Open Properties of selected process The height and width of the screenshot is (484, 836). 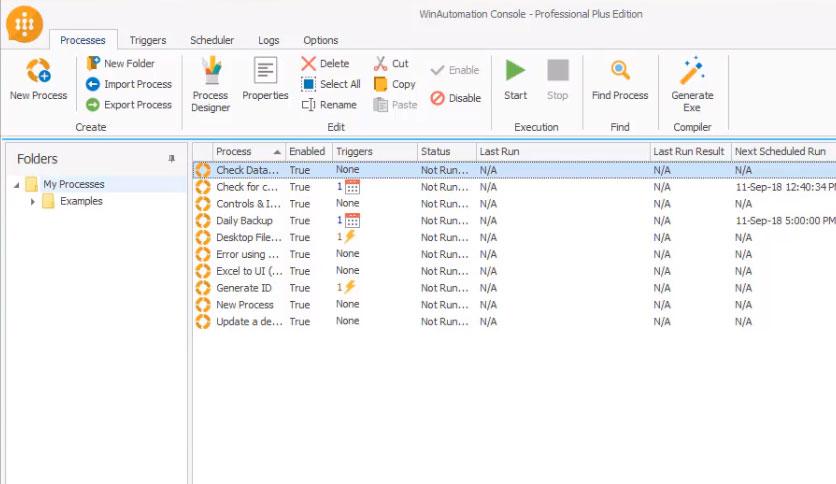[x=265, y=79]
